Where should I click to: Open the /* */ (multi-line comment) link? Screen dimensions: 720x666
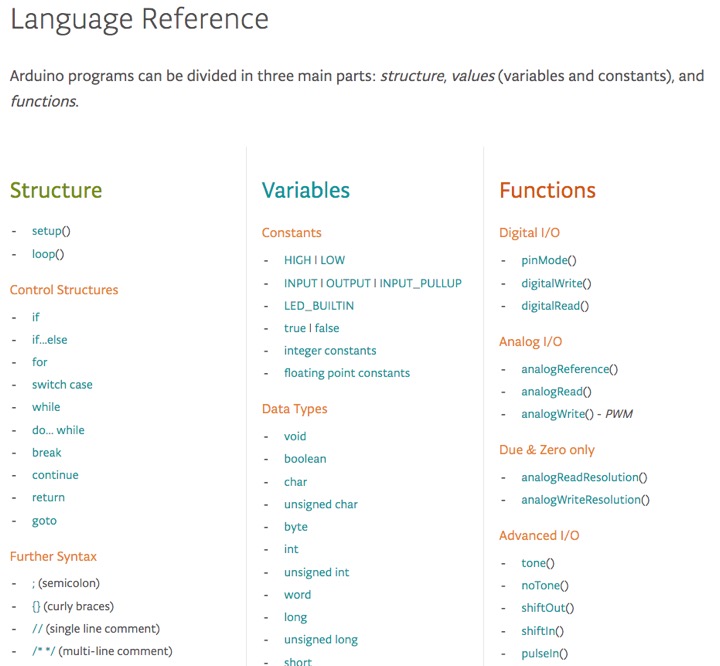(x=102, y=651)
